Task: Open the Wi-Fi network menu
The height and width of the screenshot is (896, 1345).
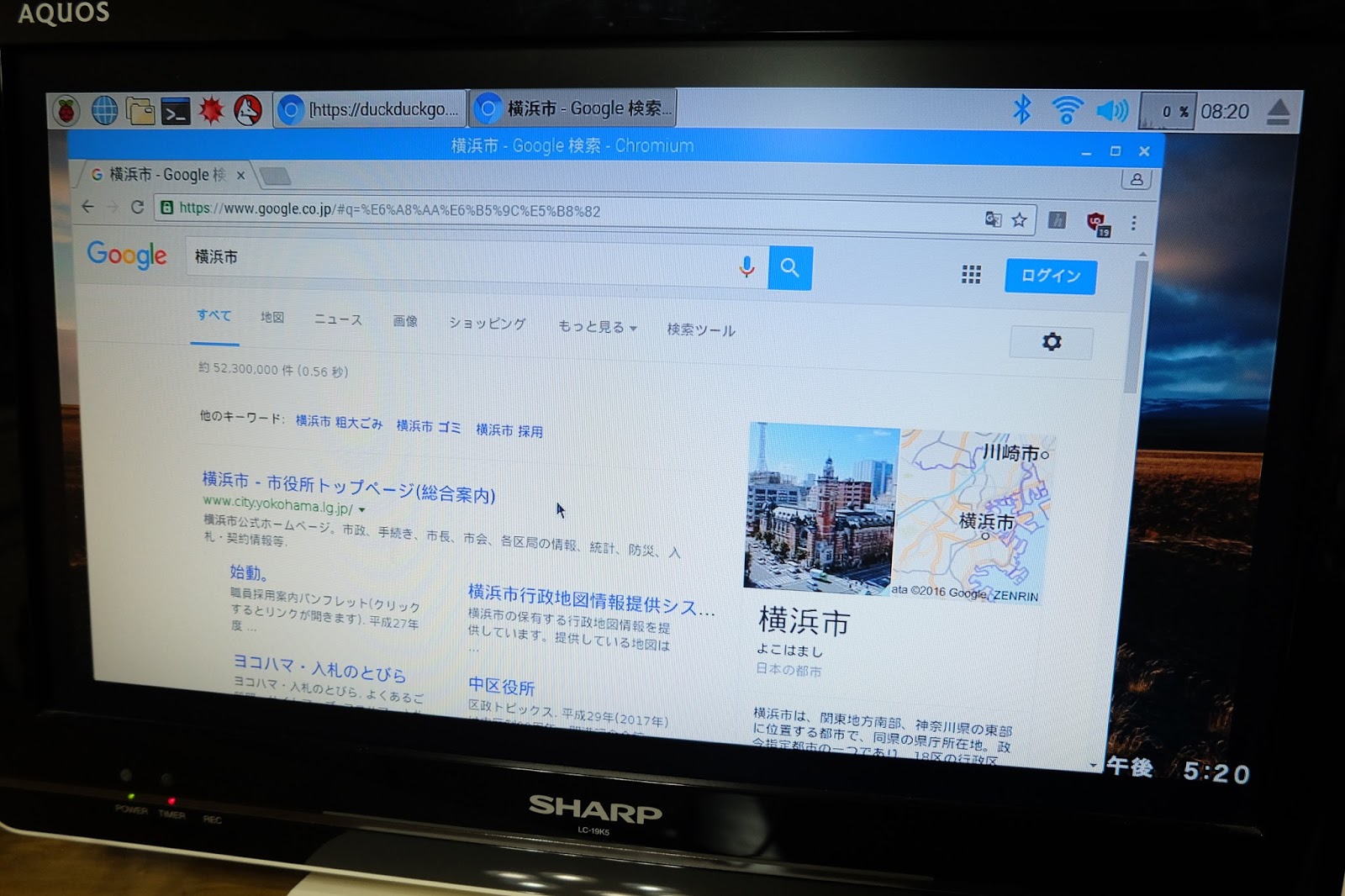Action: [x=1067, y=110]
